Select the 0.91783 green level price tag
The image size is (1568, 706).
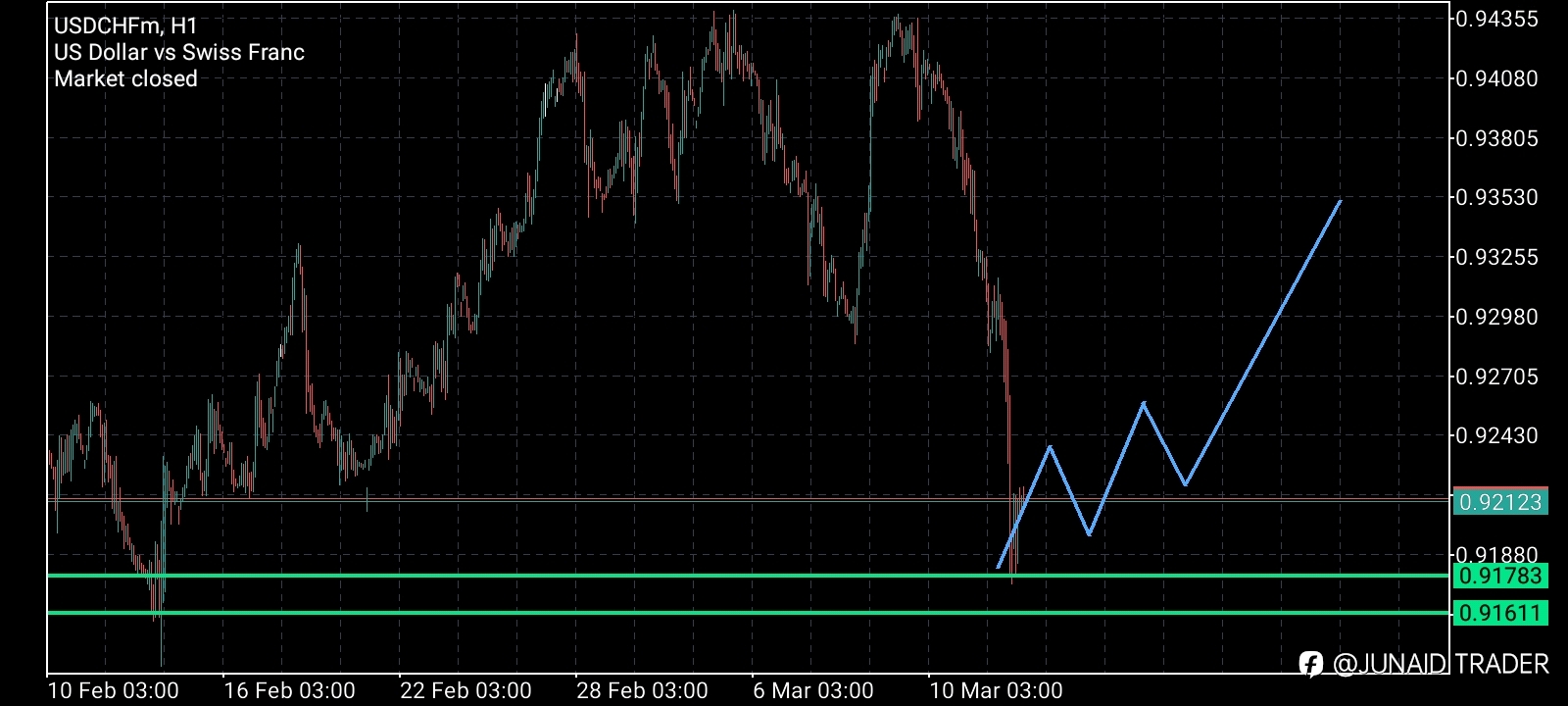(1500, 576)
